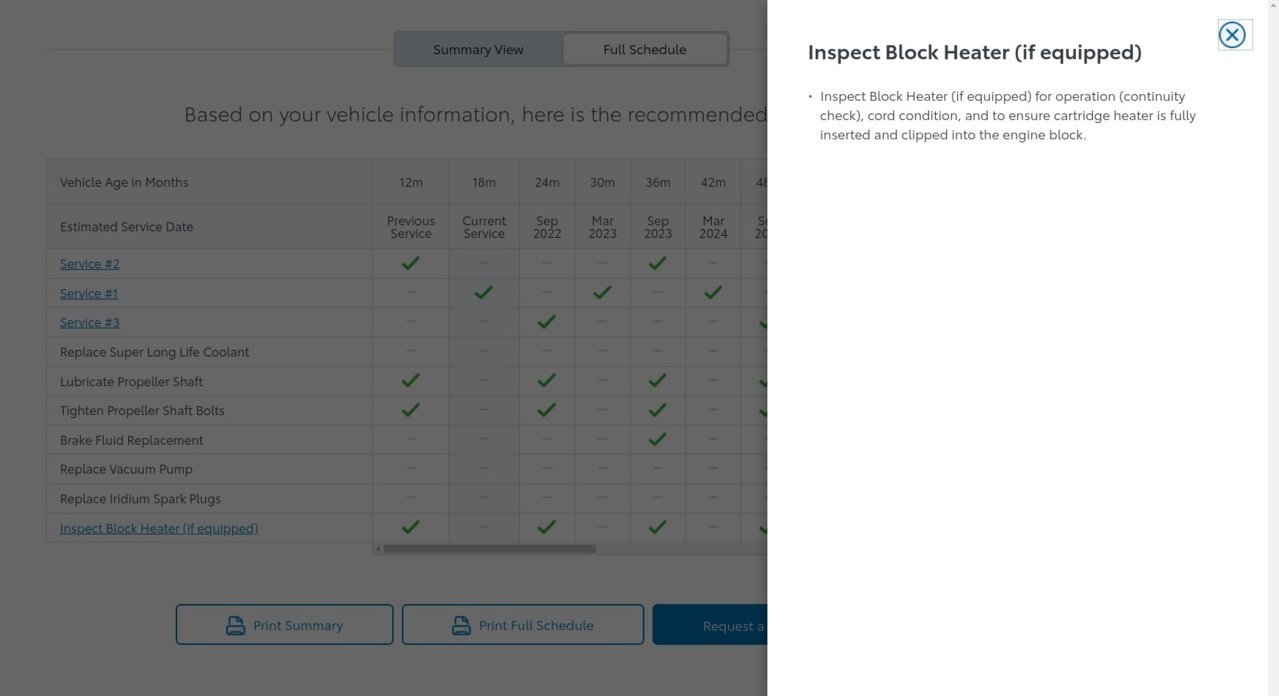Click the Request button at the bottom
This screenshot has width=1279, height=696.
click(x=710, y=625)
